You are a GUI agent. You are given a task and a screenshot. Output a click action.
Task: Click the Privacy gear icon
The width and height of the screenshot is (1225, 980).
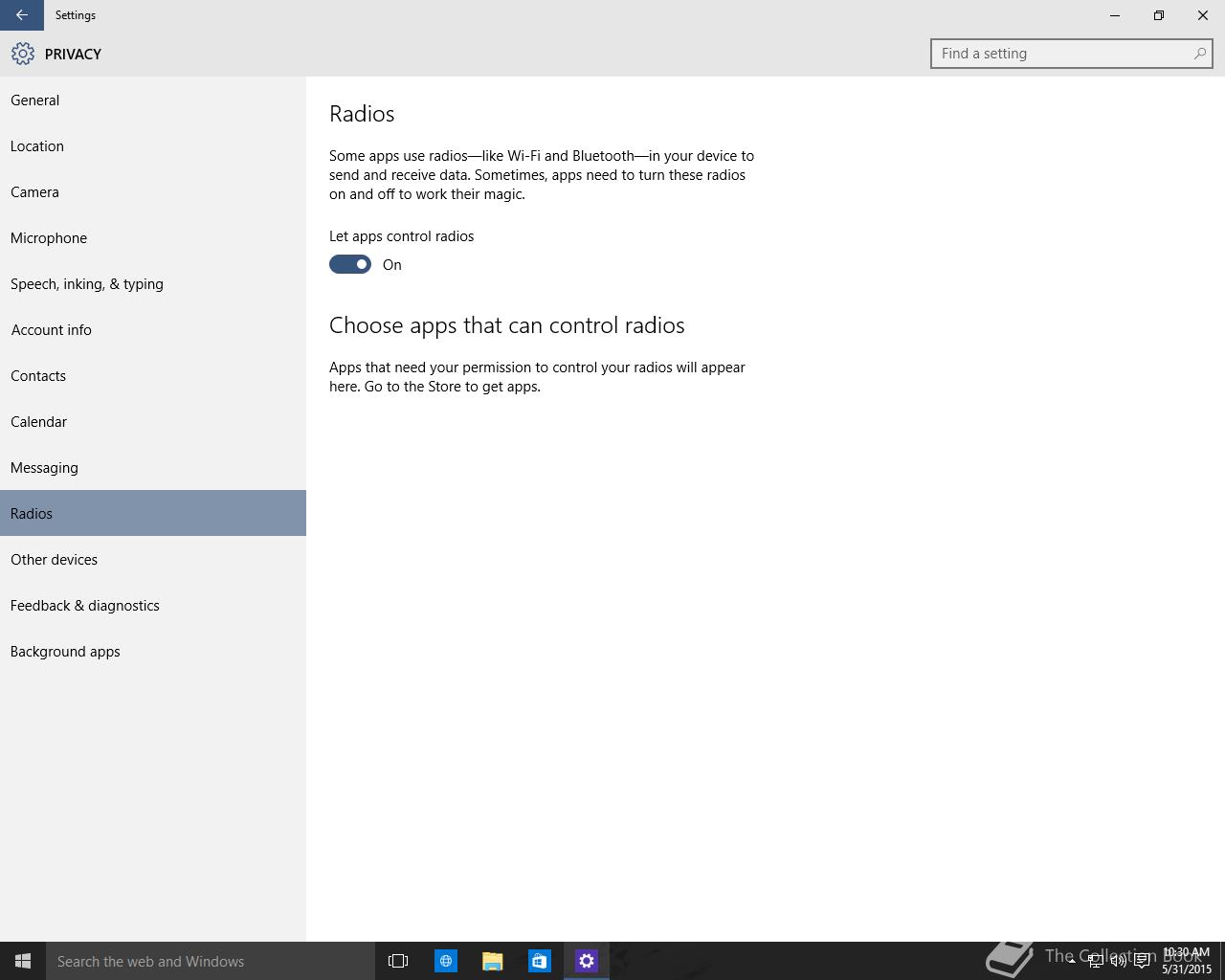click(x=23, y=54)
